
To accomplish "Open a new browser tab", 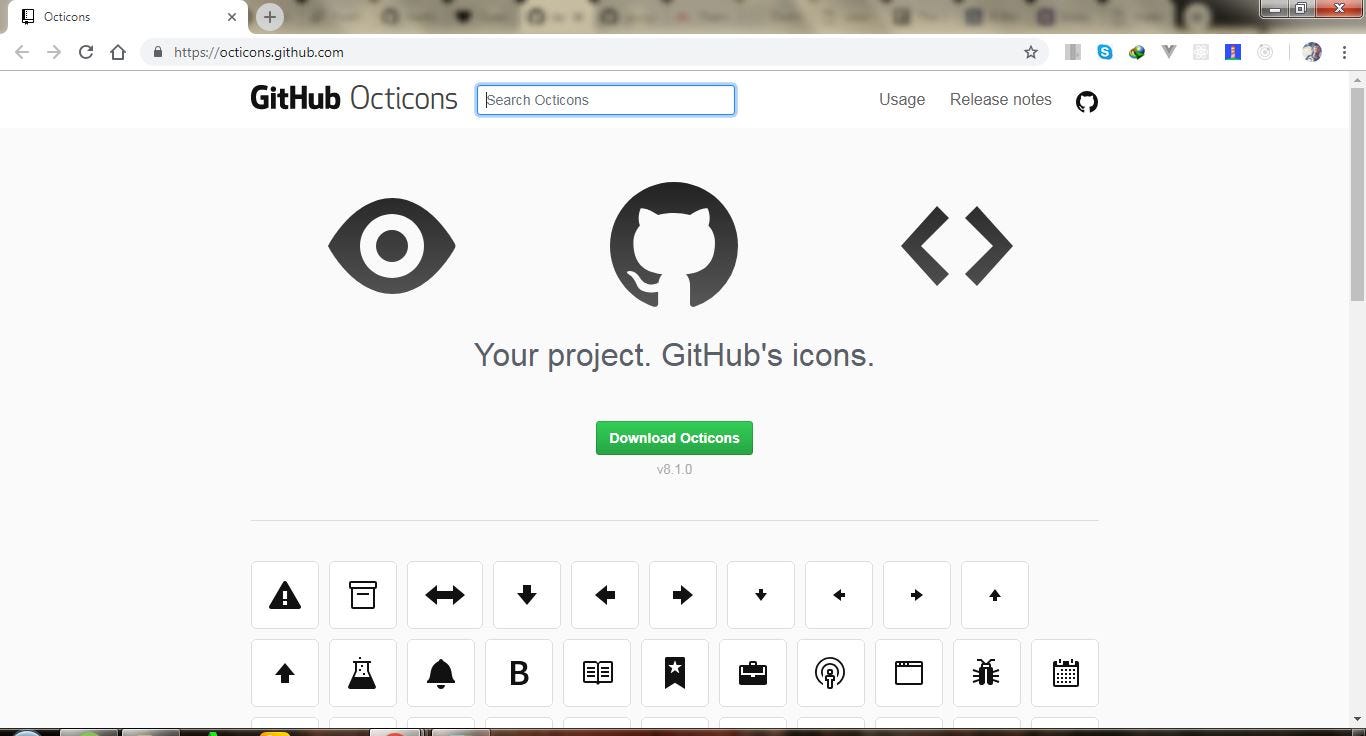I will click(269, 17).
